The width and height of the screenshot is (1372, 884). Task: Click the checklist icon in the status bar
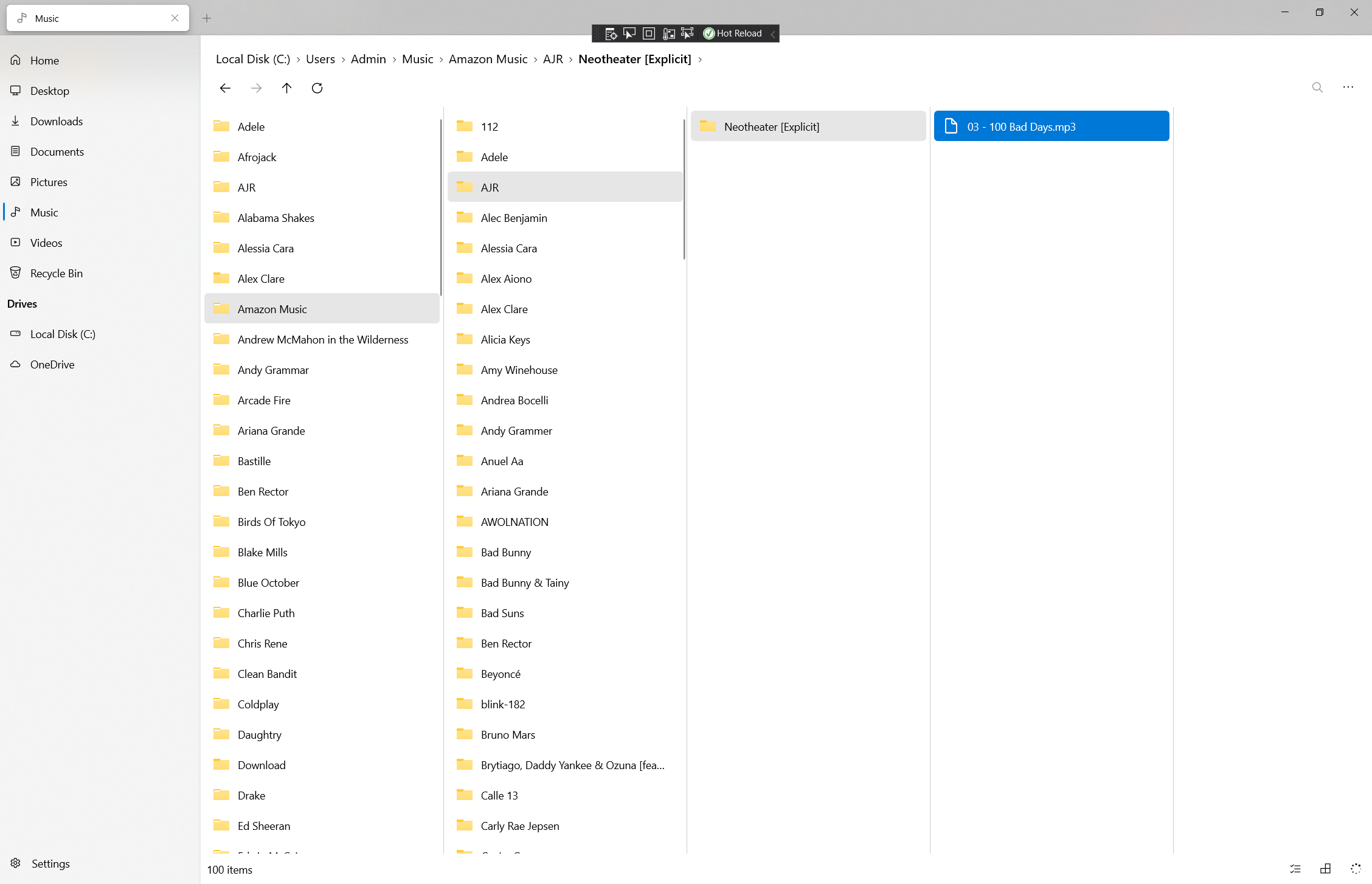coord(1295,869)
